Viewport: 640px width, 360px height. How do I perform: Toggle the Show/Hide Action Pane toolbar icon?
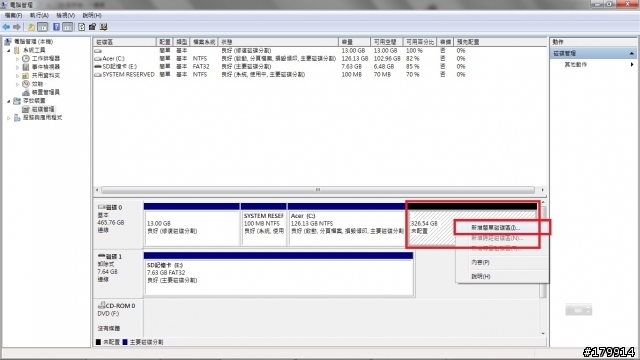pyautogui.click(x=68, y=27)
